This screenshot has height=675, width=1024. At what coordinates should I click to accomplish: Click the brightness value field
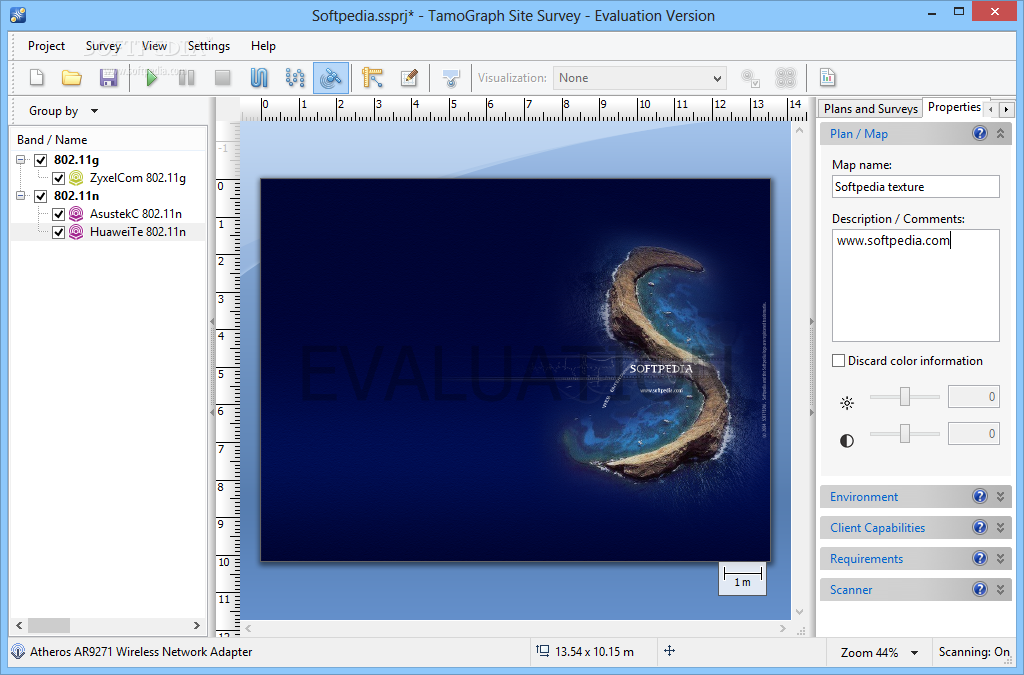[x=974, y=396]
